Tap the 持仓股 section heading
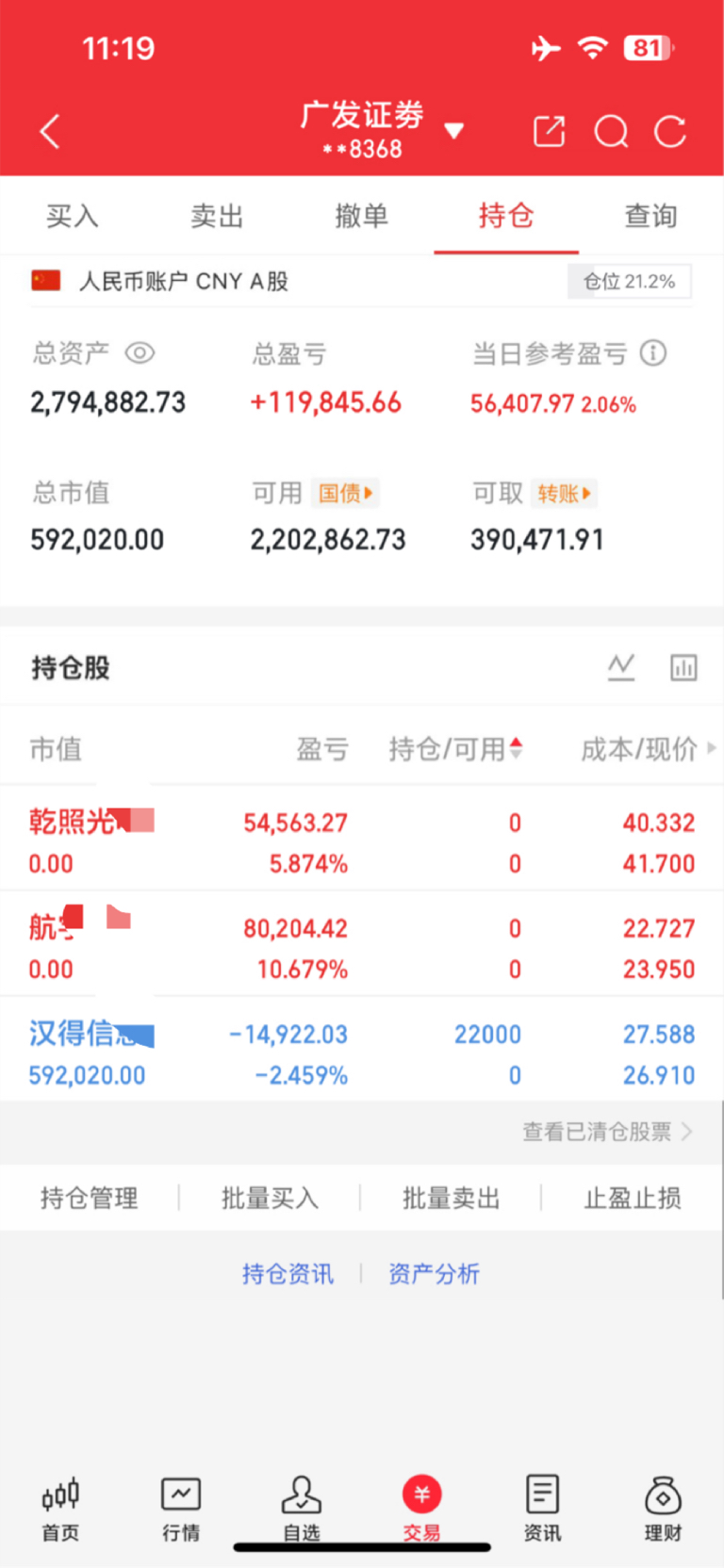The image size is (724, 1568). point(71,668)
